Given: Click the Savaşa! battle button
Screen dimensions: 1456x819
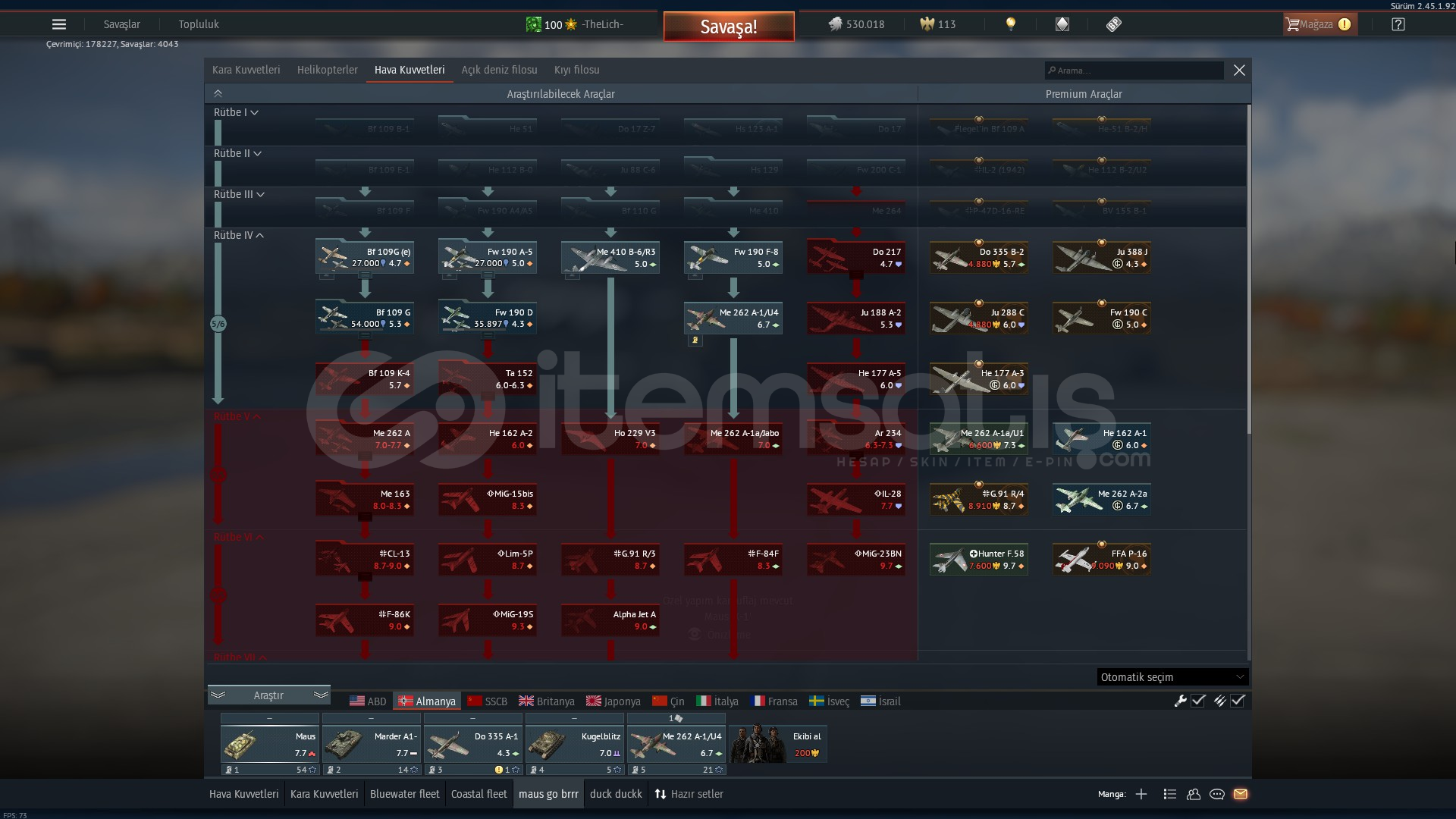Looking at the screenshot, I should click(x=729, y=27).
